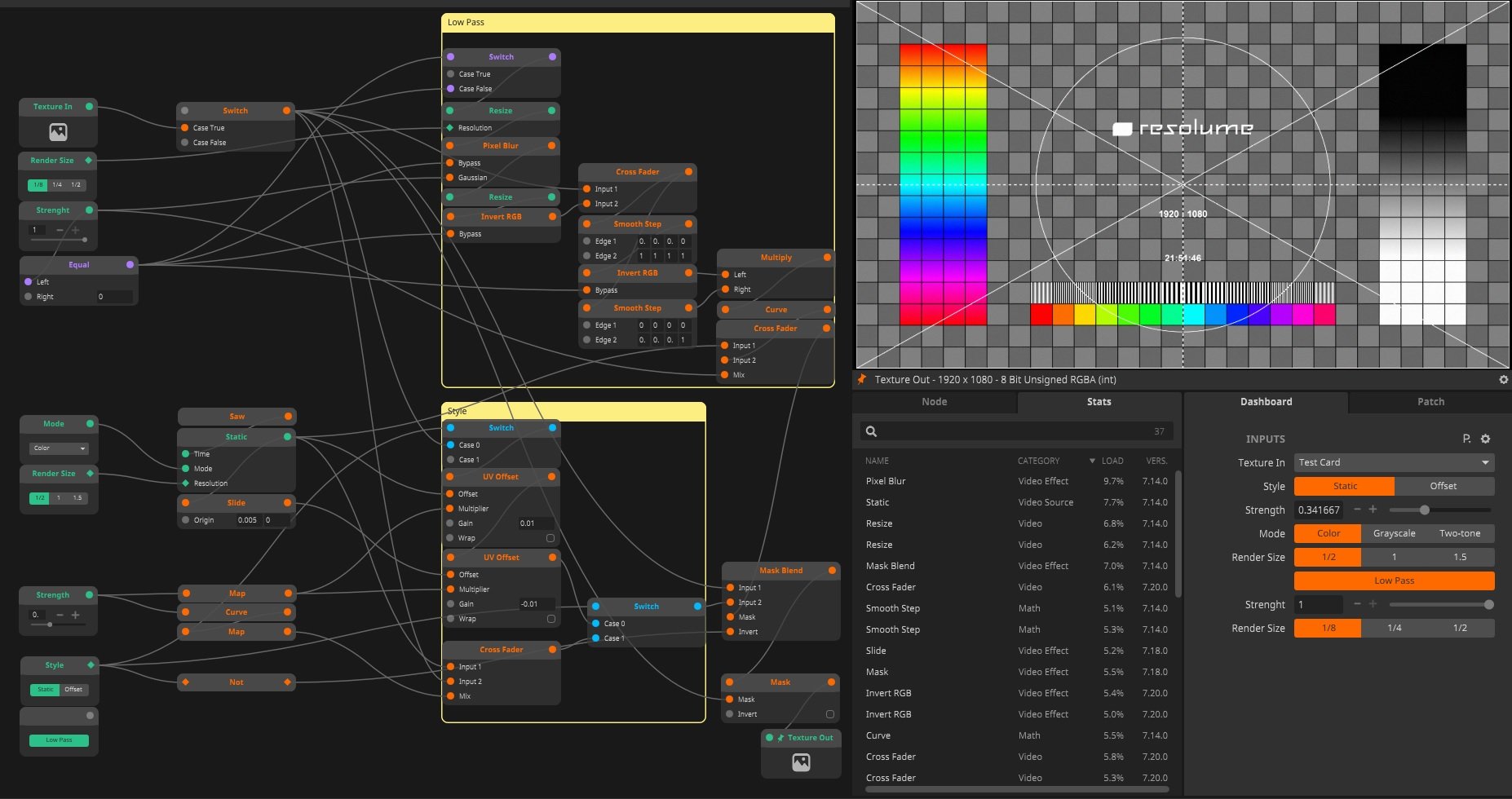Click the Strength value field showing 0.341667
Screen dimensions: 1512x799
point(1319,510)
